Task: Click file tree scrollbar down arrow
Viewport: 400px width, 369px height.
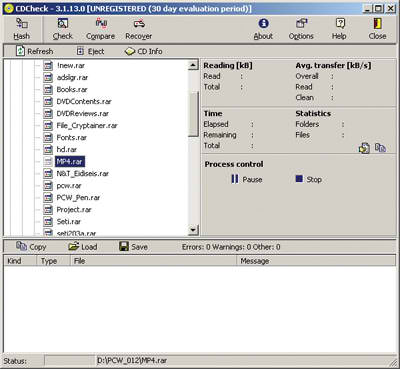Action: click(x=193, y=230)
